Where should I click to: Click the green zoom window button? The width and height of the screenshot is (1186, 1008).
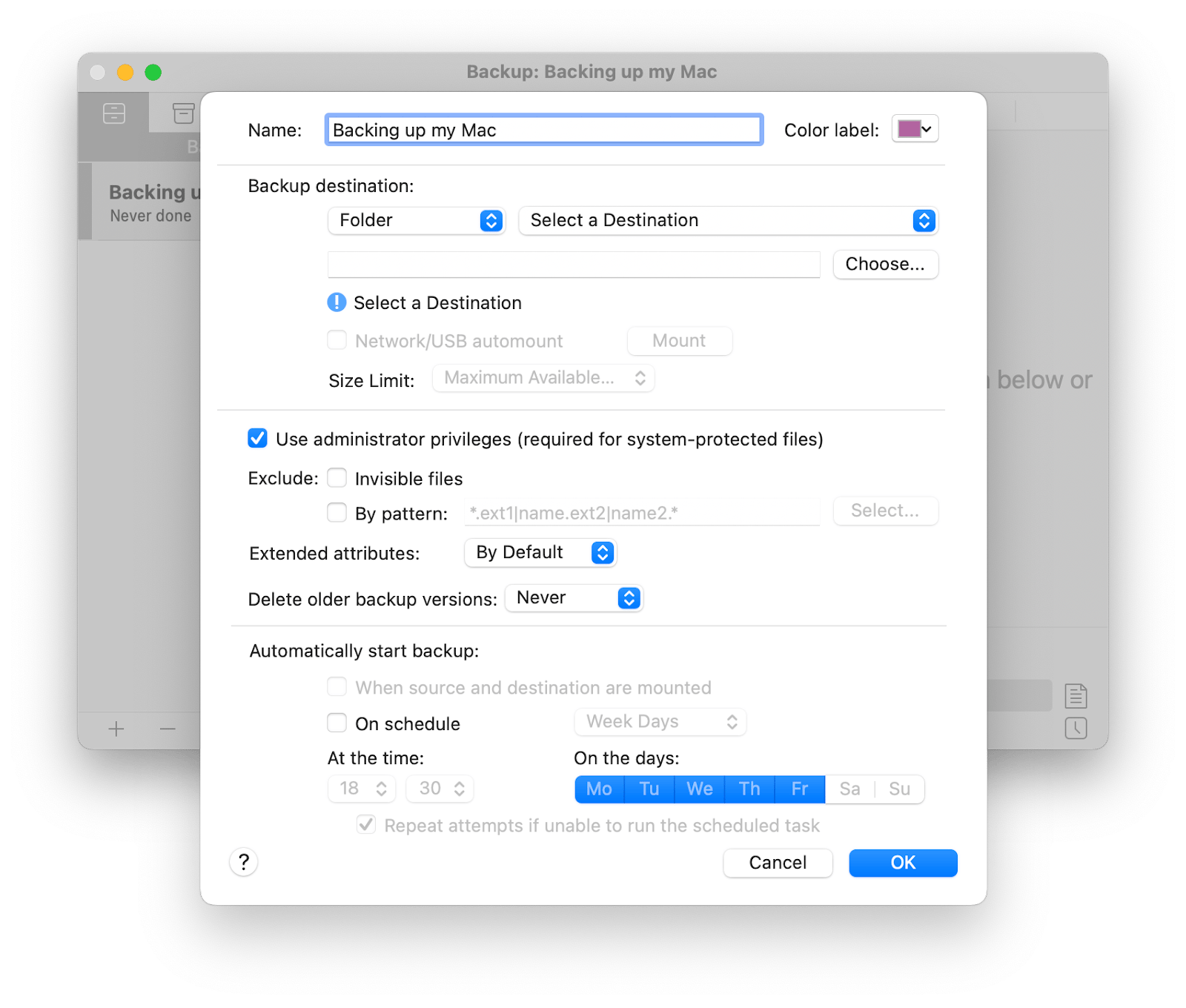153,72
